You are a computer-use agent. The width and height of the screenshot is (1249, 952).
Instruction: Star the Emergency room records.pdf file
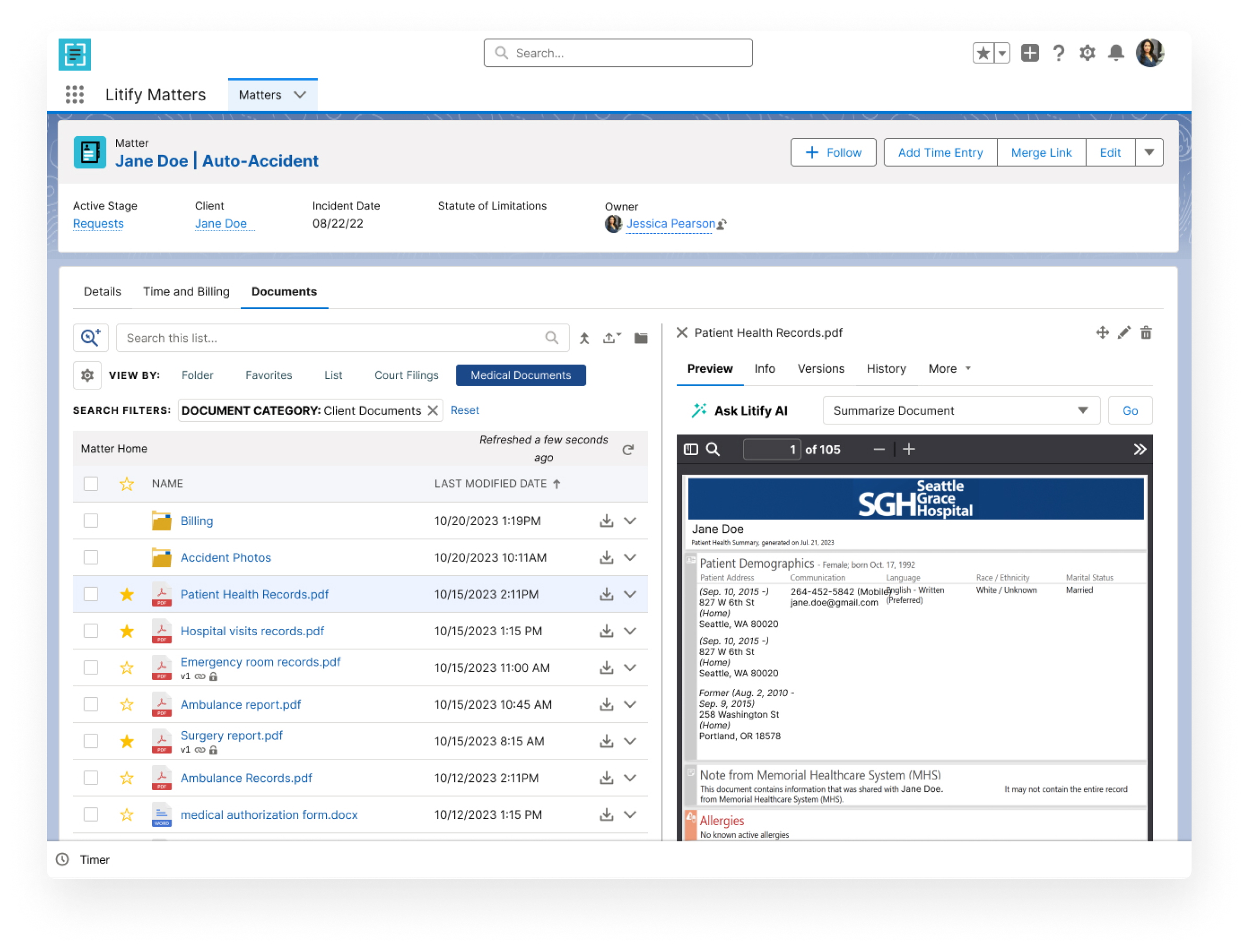126,667
